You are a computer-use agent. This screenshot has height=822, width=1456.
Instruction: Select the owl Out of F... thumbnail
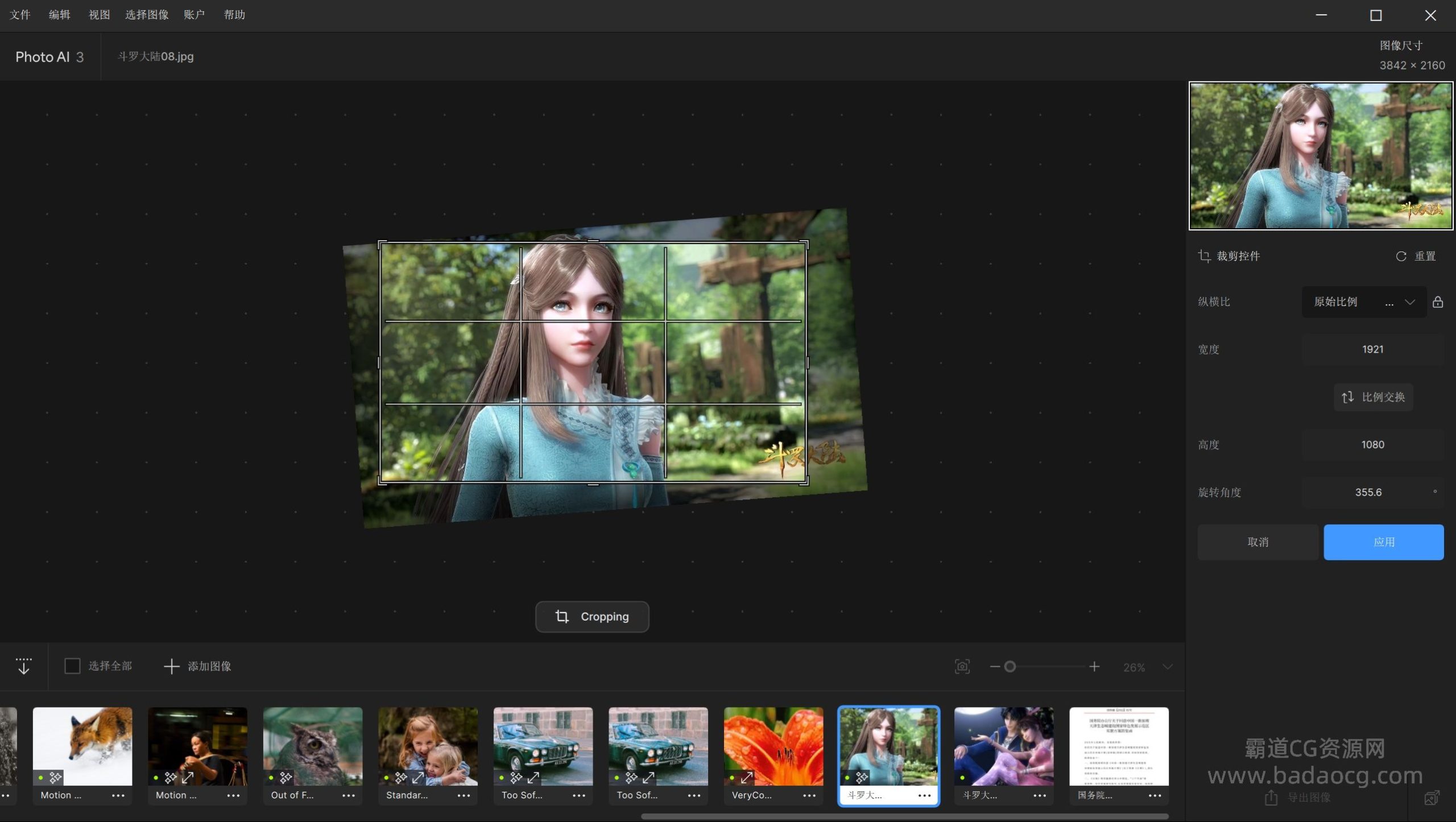pyautogui.click(x=313, y=746)
